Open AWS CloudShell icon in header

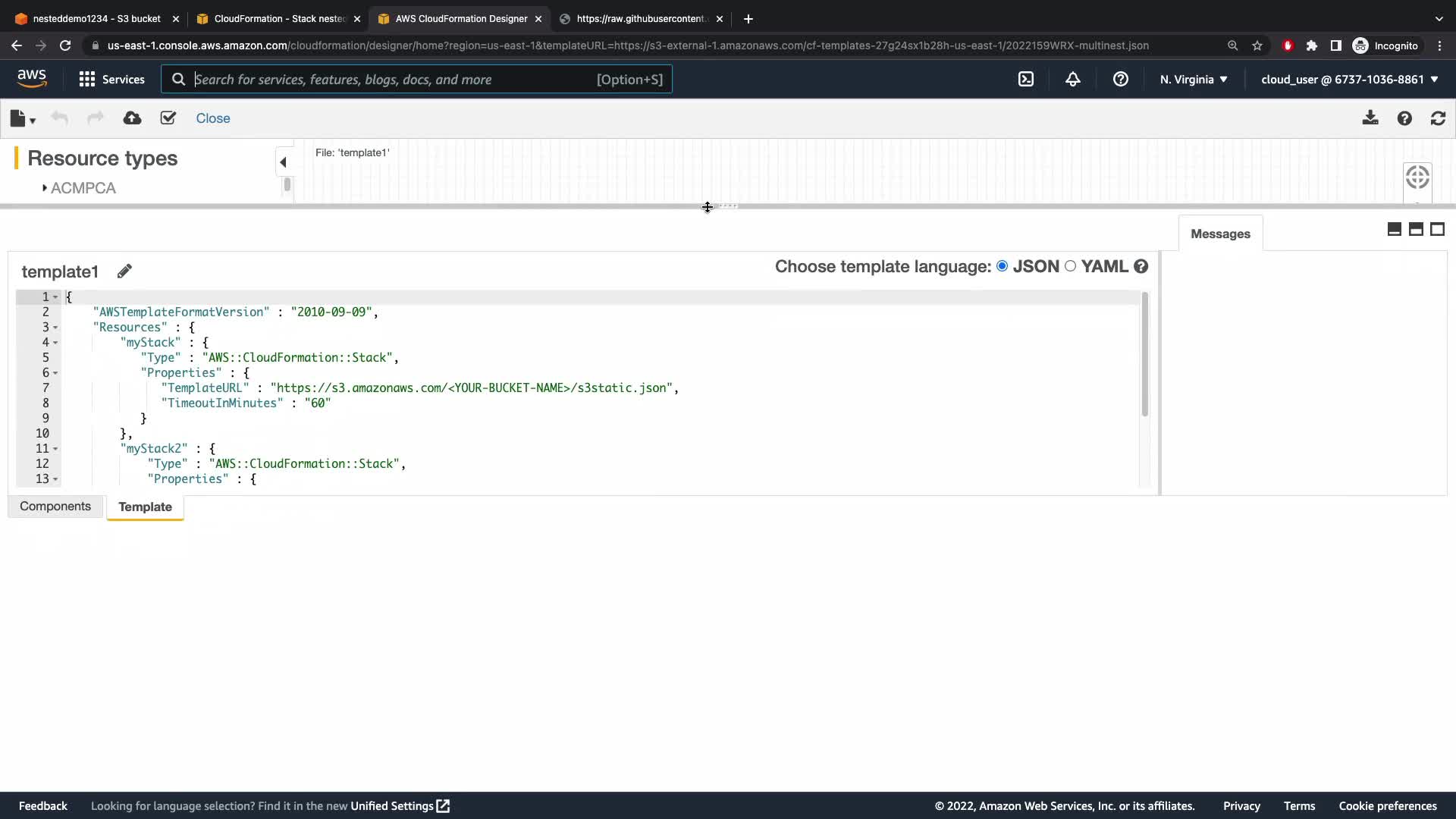pos(1025,79)
